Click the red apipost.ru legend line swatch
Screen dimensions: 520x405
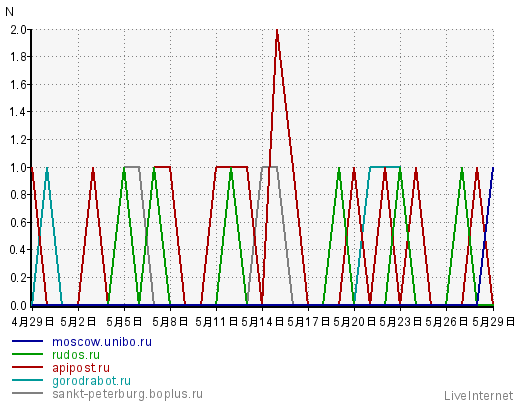(27, 367)
